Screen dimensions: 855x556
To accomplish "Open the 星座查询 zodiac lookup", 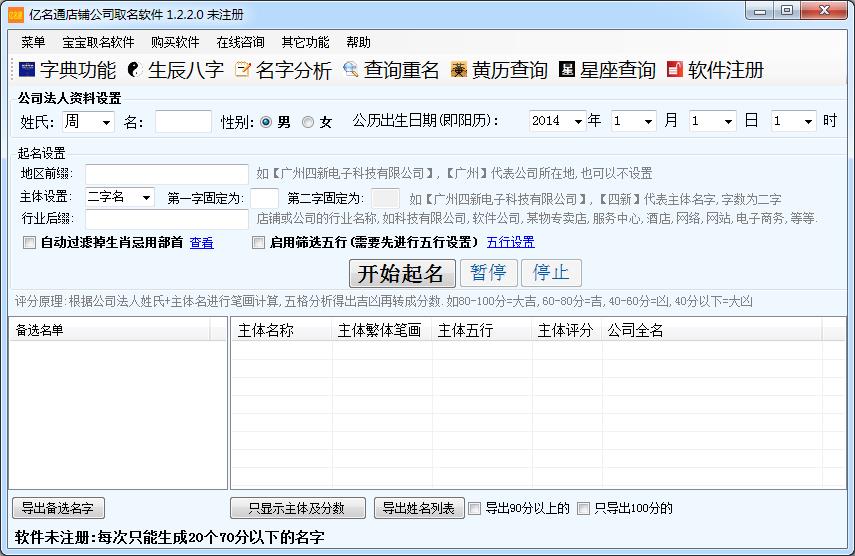I will coord(607,70).
